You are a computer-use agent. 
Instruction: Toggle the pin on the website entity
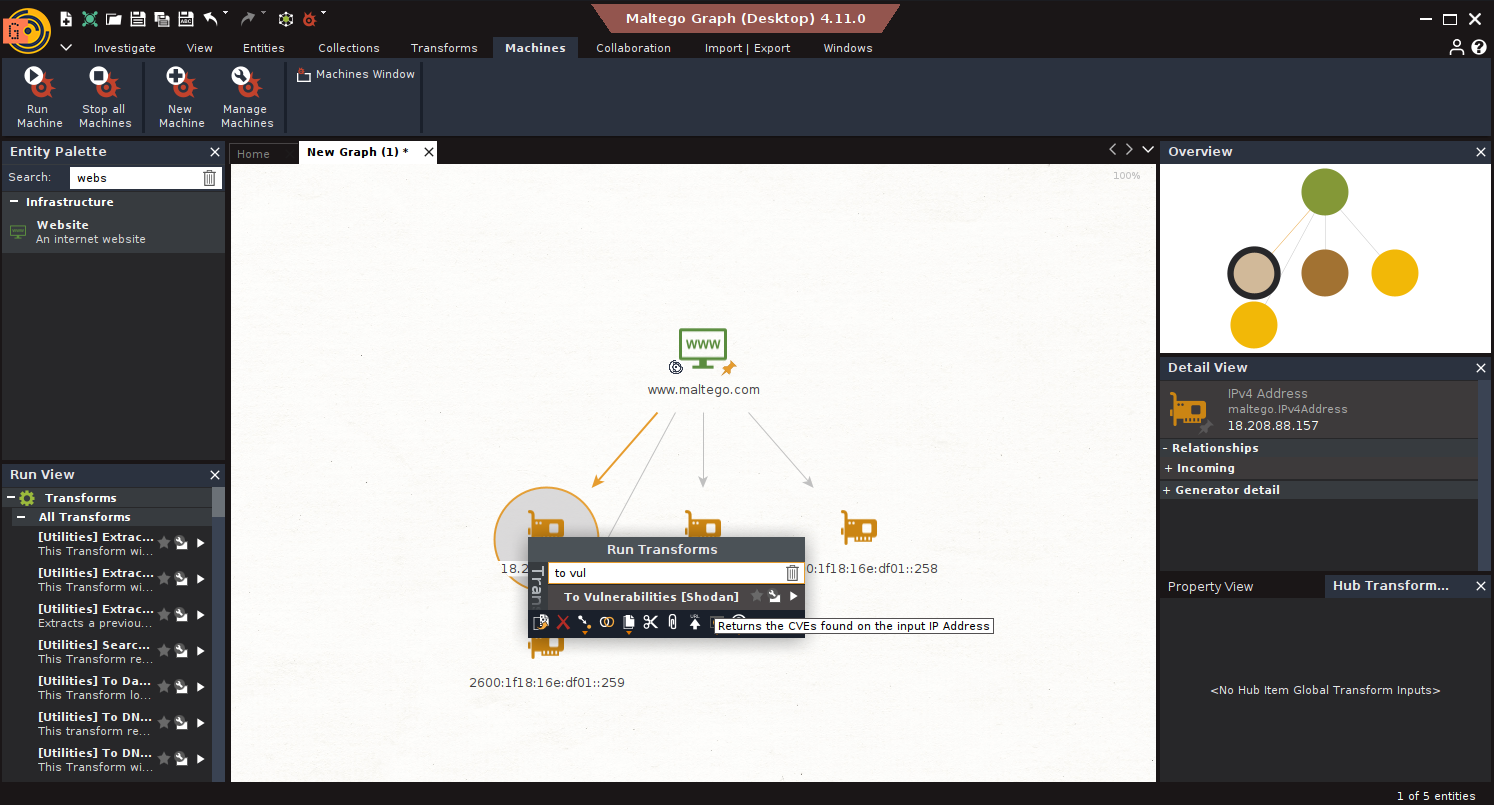(729, 368)
